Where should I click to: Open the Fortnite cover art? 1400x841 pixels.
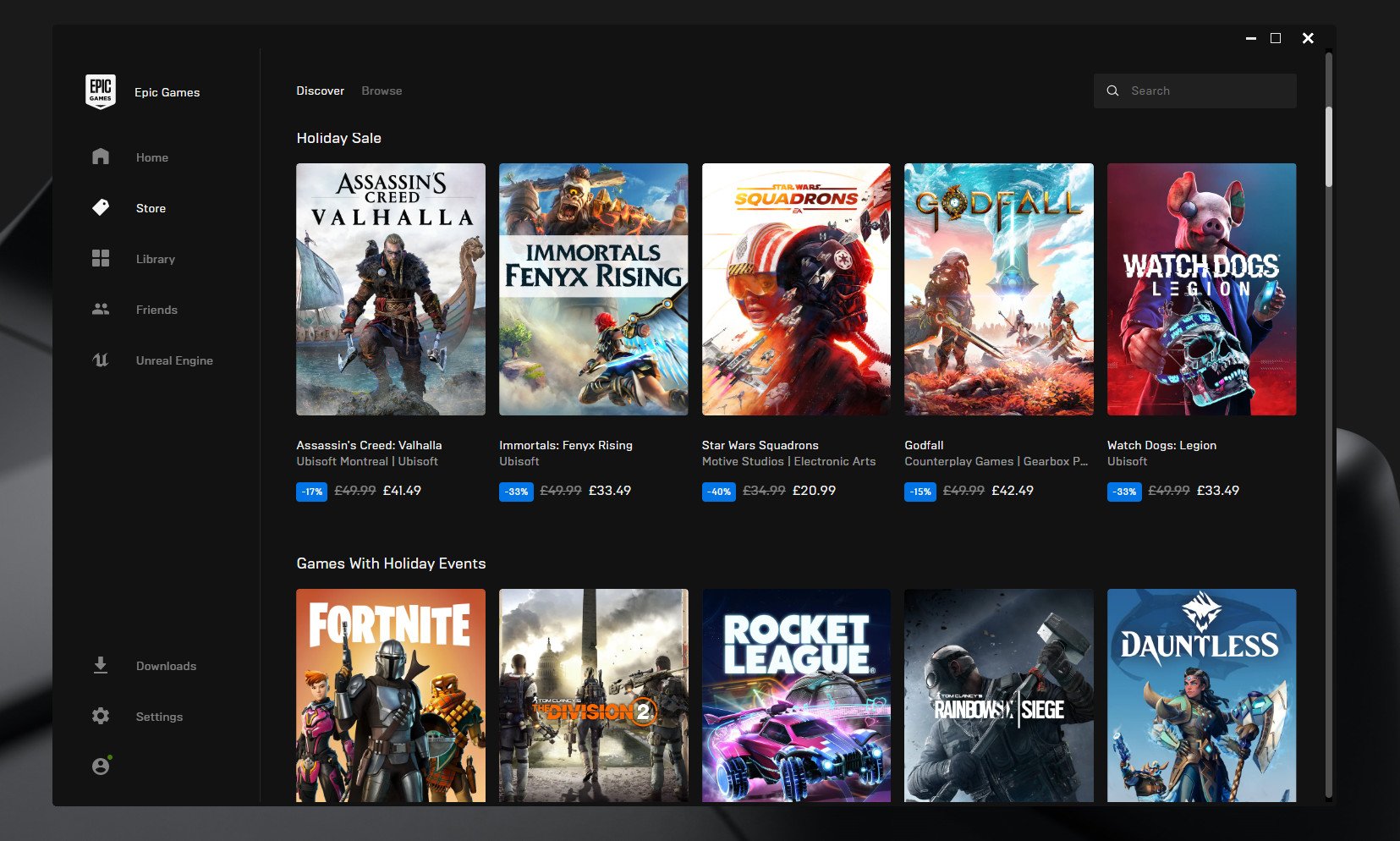coord(391,695)
